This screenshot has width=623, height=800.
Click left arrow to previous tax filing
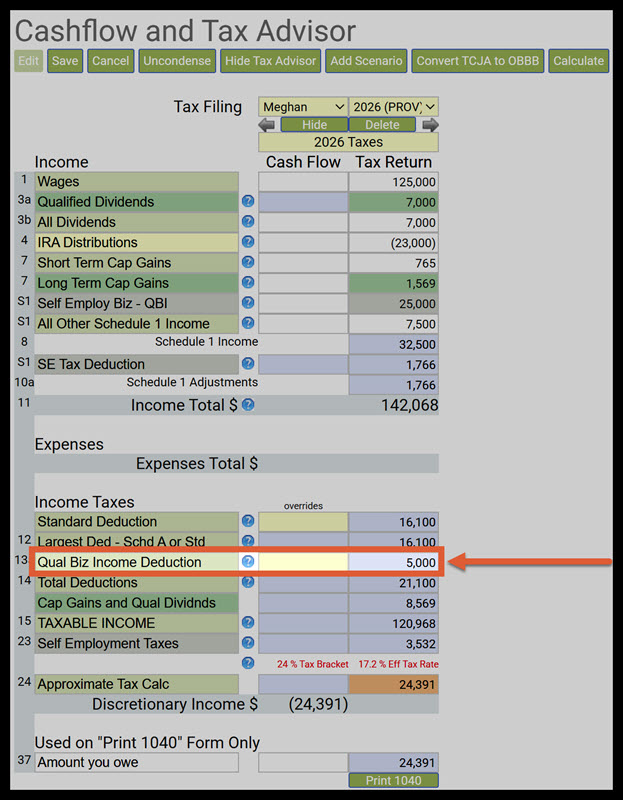267,125
